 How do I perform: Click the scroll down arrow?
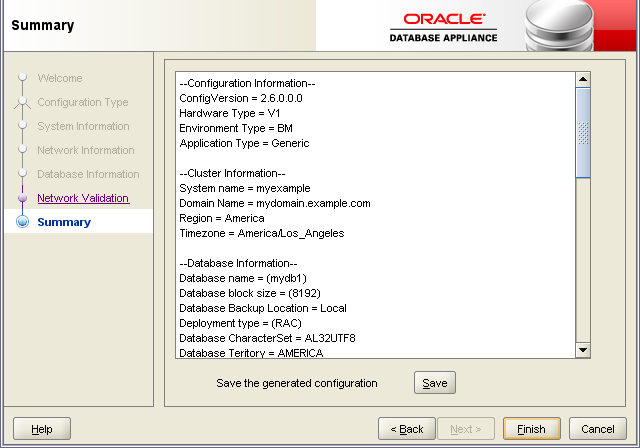pyautogui.click(x=583, y=350)
